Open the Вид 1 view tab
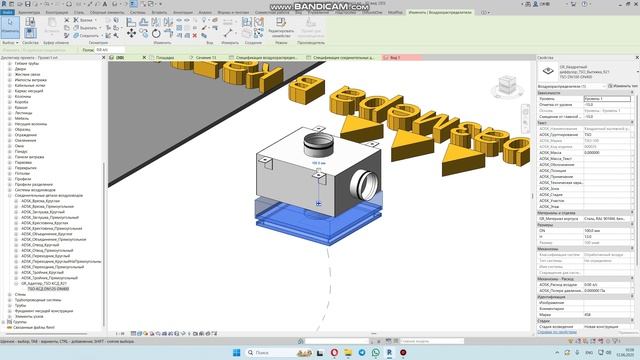Screen dimensions: 640x360 [395, 58]
